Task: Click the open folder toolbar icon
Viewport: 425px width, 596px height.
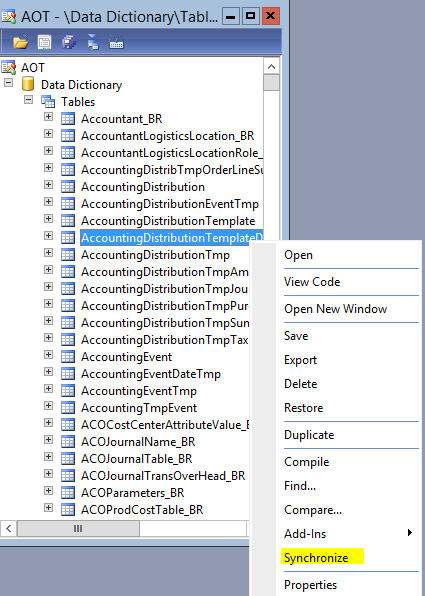Action: pyautogui.click(x=21, y=42)
